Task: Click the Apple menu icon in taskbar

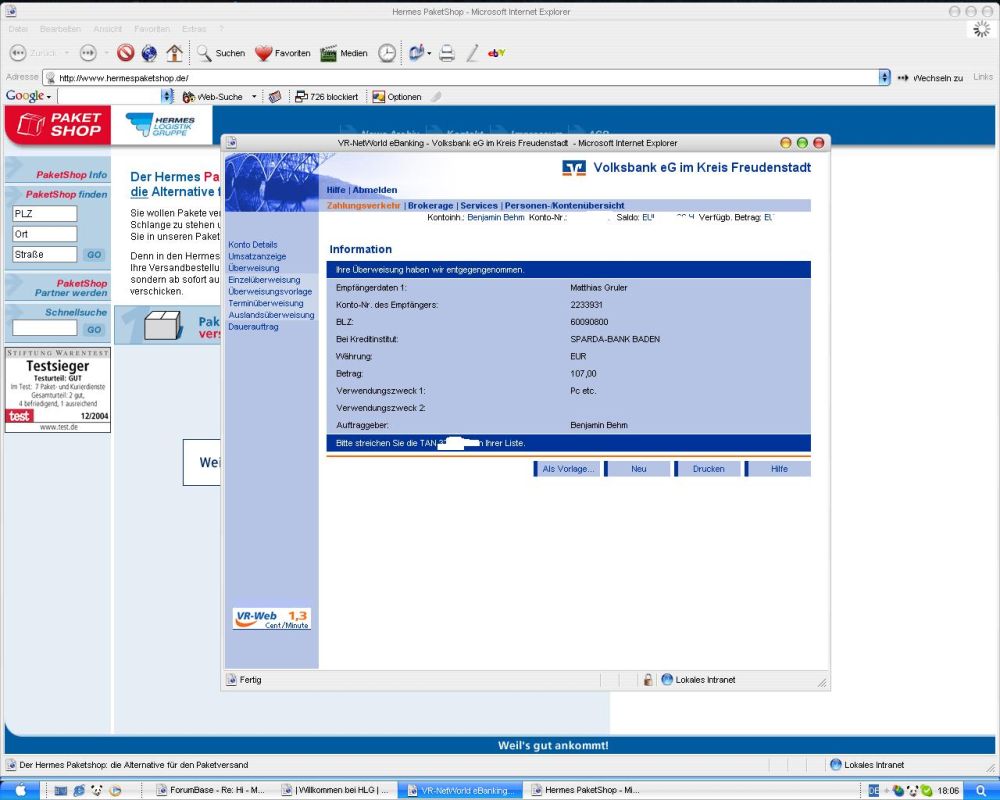Action: pyautogui.click(x=19, y=790)
